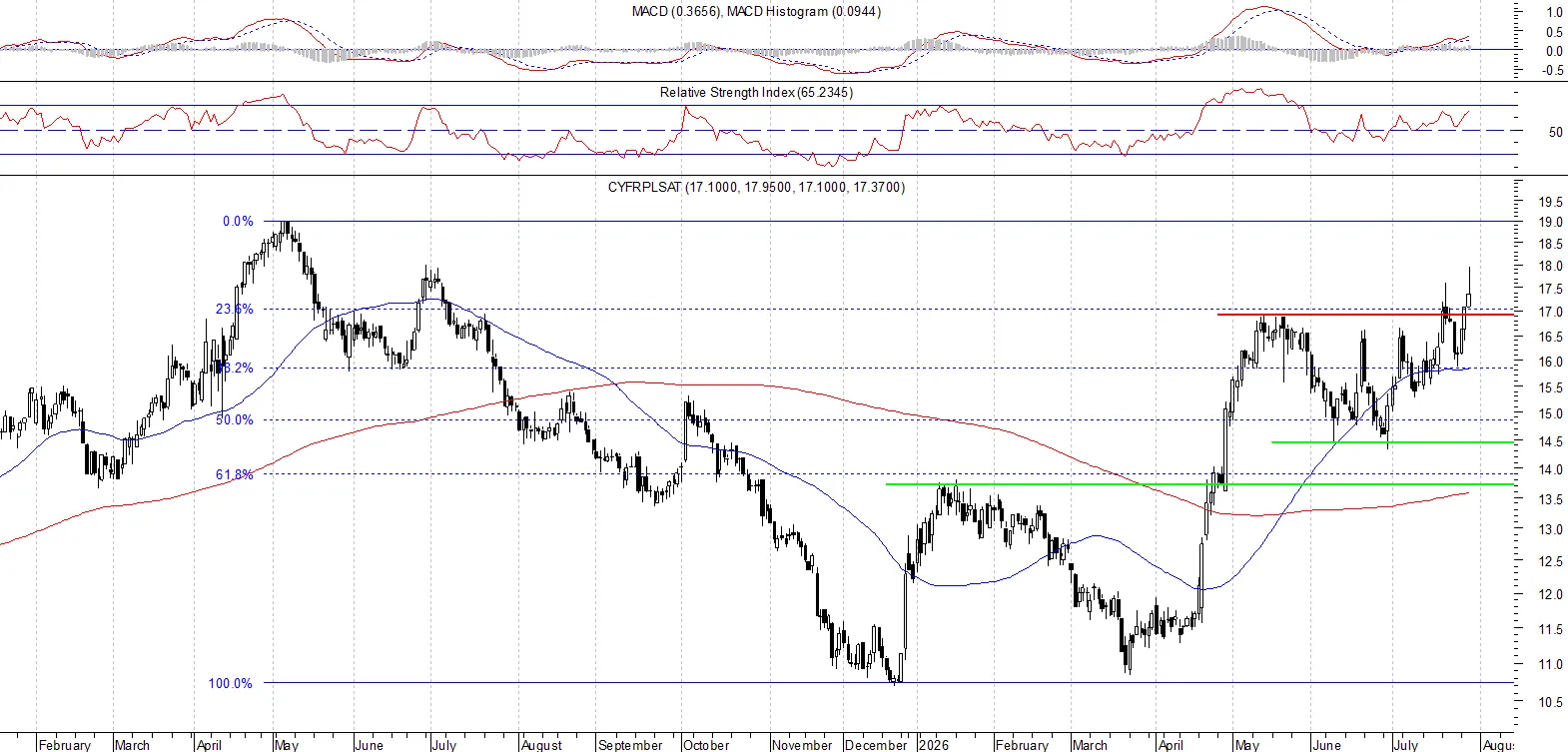Viewport: 1568px width, 752px height.
Task: Select the 100.0% Fibonacci level label
Action: click(x=230, y=684)
